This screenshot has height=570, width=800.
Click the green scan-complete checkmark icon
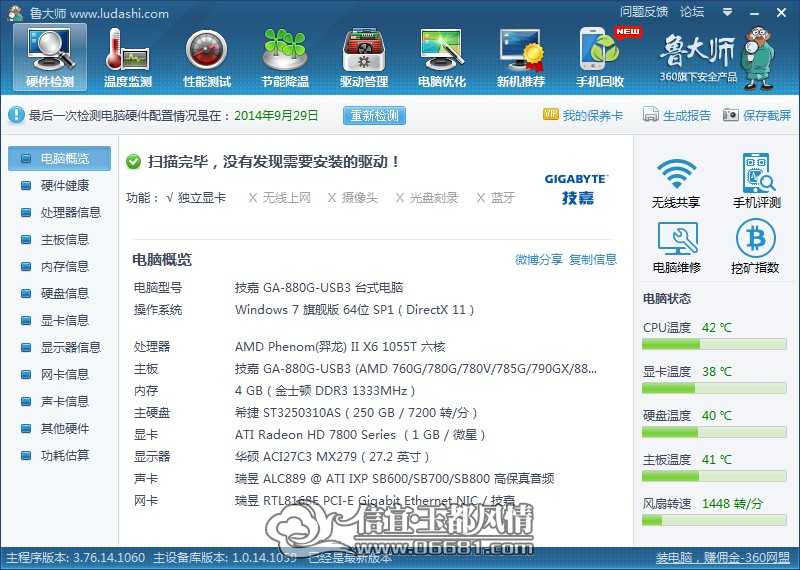click(133, 162)
